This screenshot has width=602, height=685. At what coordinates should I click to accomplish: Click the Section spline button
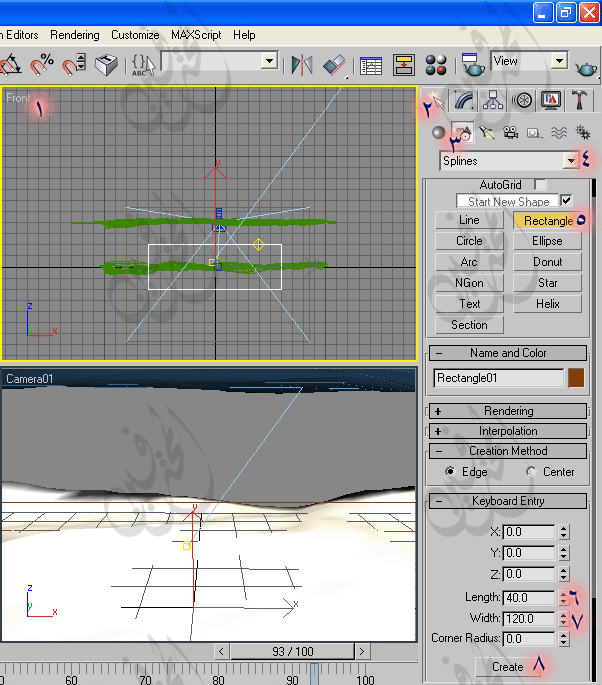tap(469, 325)
